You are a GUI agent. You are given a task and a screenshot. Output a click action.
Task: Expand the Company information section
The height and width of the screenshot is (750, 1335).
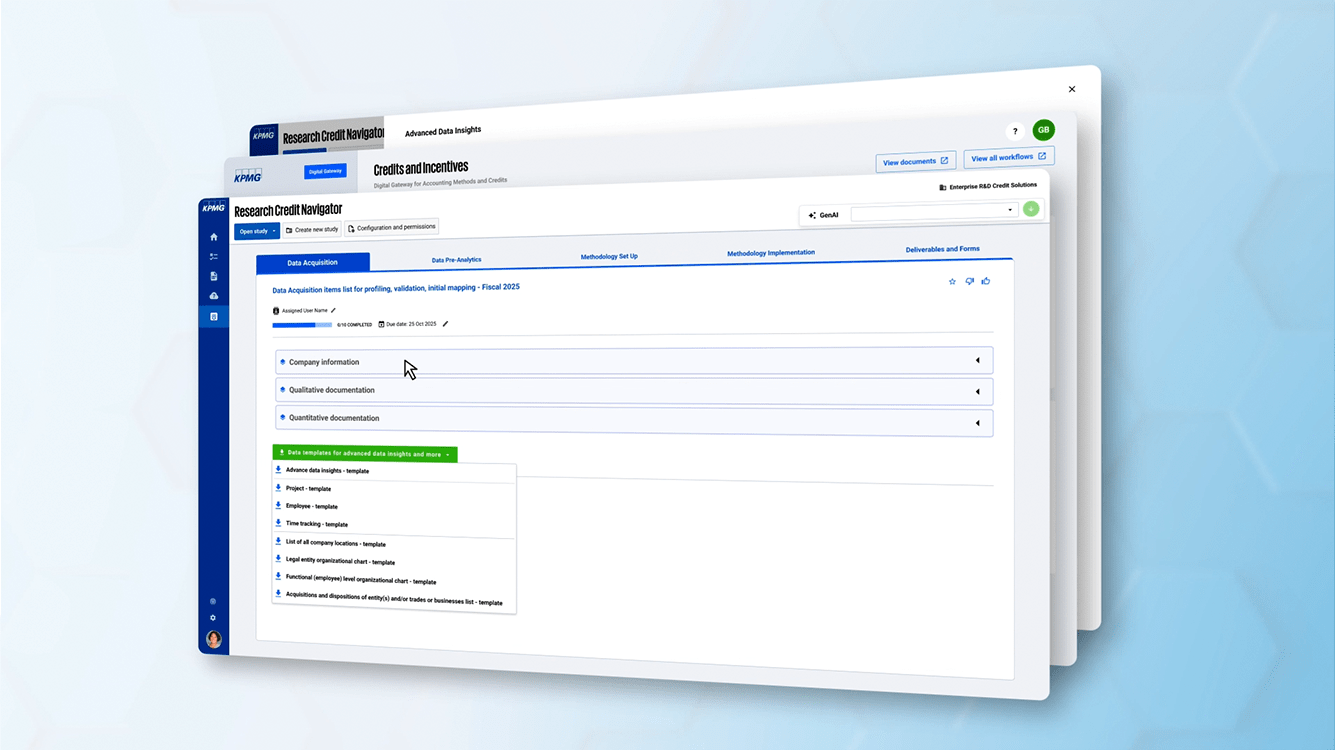click(634, 361)
